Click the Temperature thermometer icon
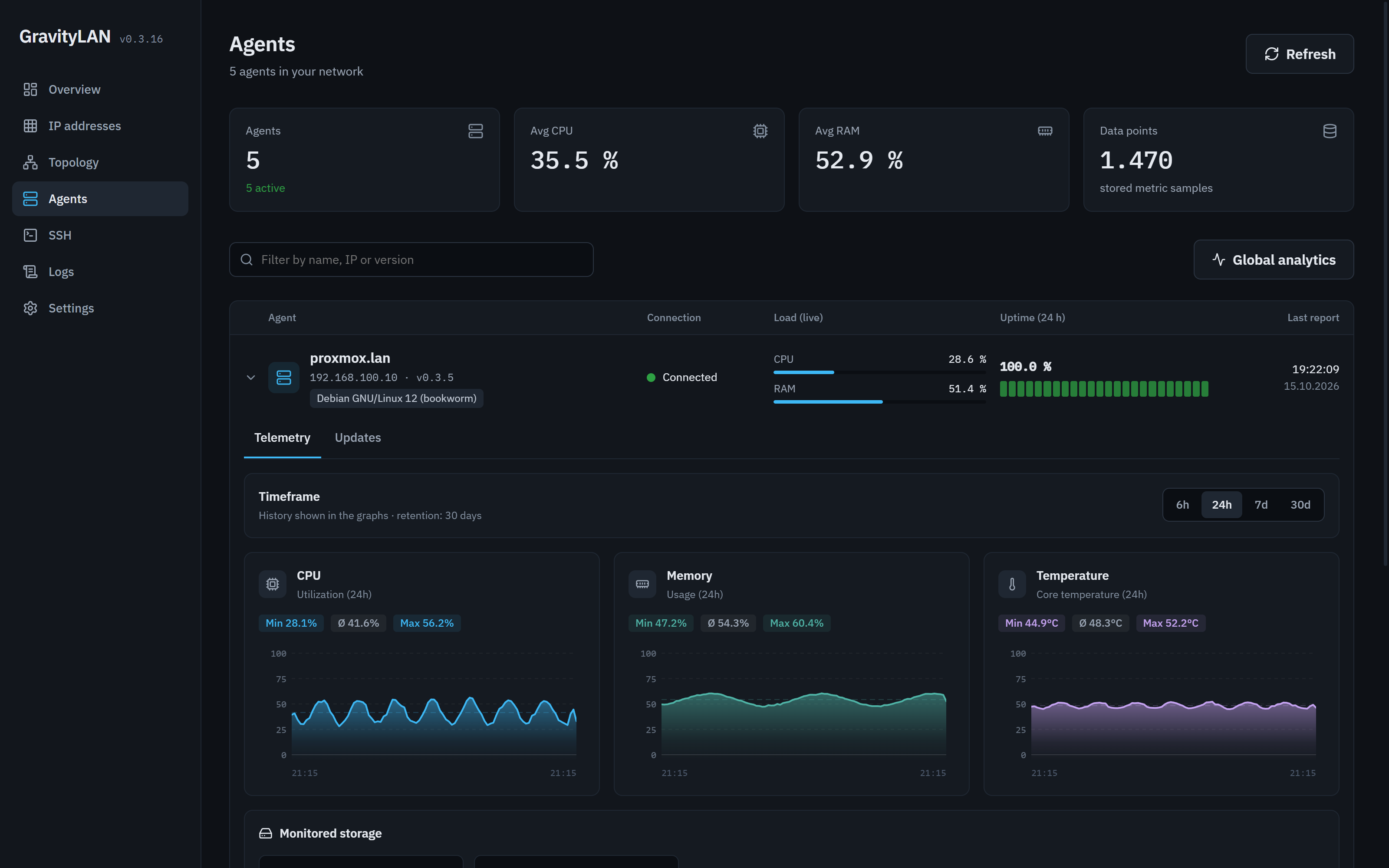1389x868 pixels. coord(1012,585)
